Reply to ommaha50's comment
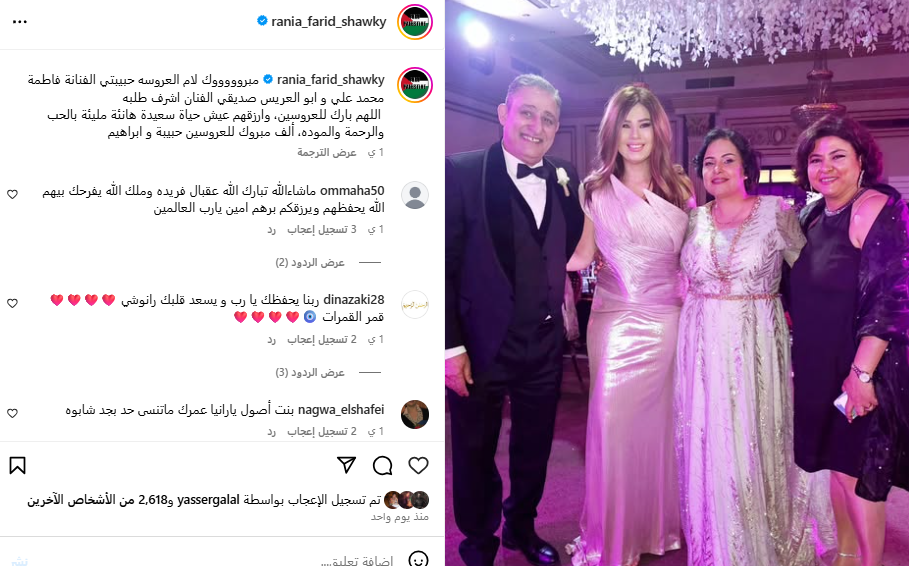The width and height of the screenshot is (909, 566). [271, 230]
